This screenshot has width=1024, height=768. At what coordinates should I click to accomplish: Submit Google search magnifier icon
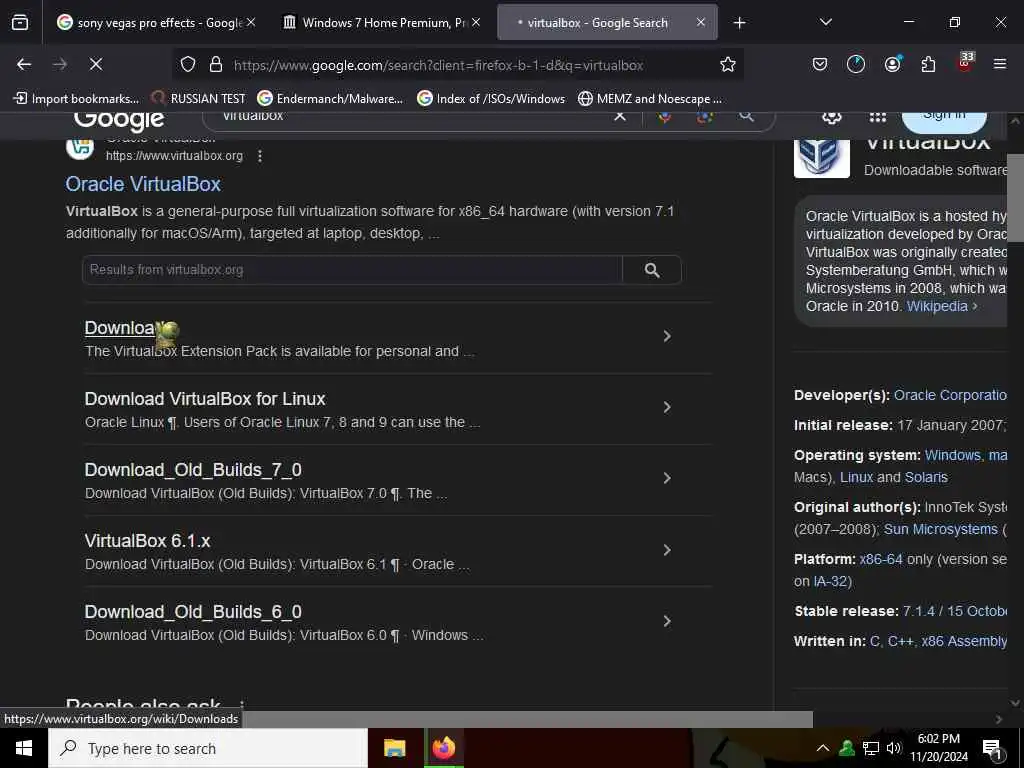tap(746, 116)
